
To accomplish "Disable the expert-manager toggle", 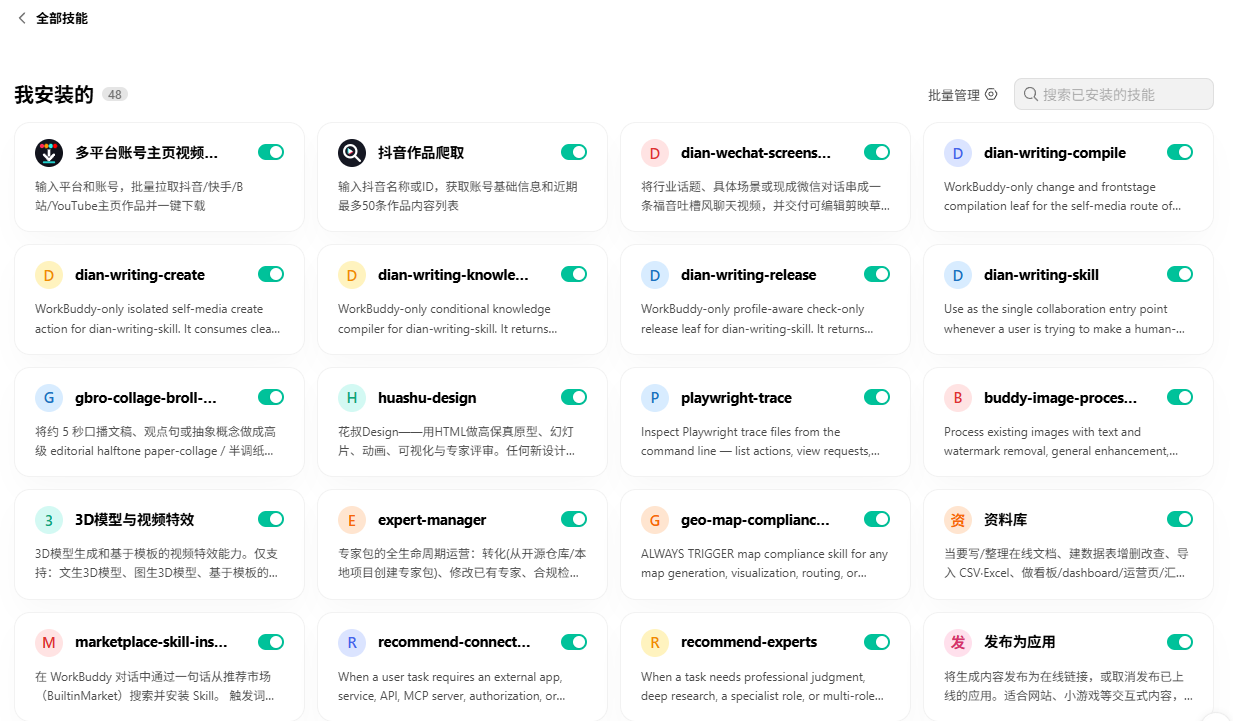I will click(x=574, y=519).
